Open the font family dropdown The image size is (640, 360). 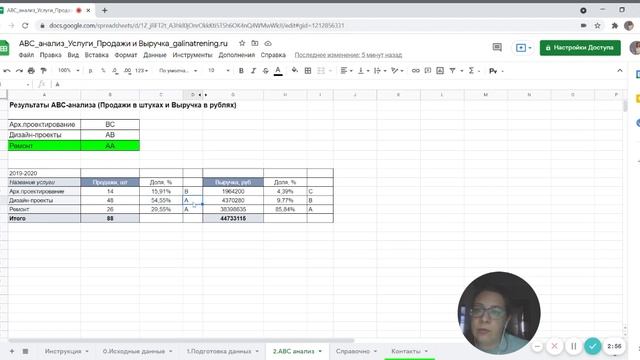click(178, 71)
